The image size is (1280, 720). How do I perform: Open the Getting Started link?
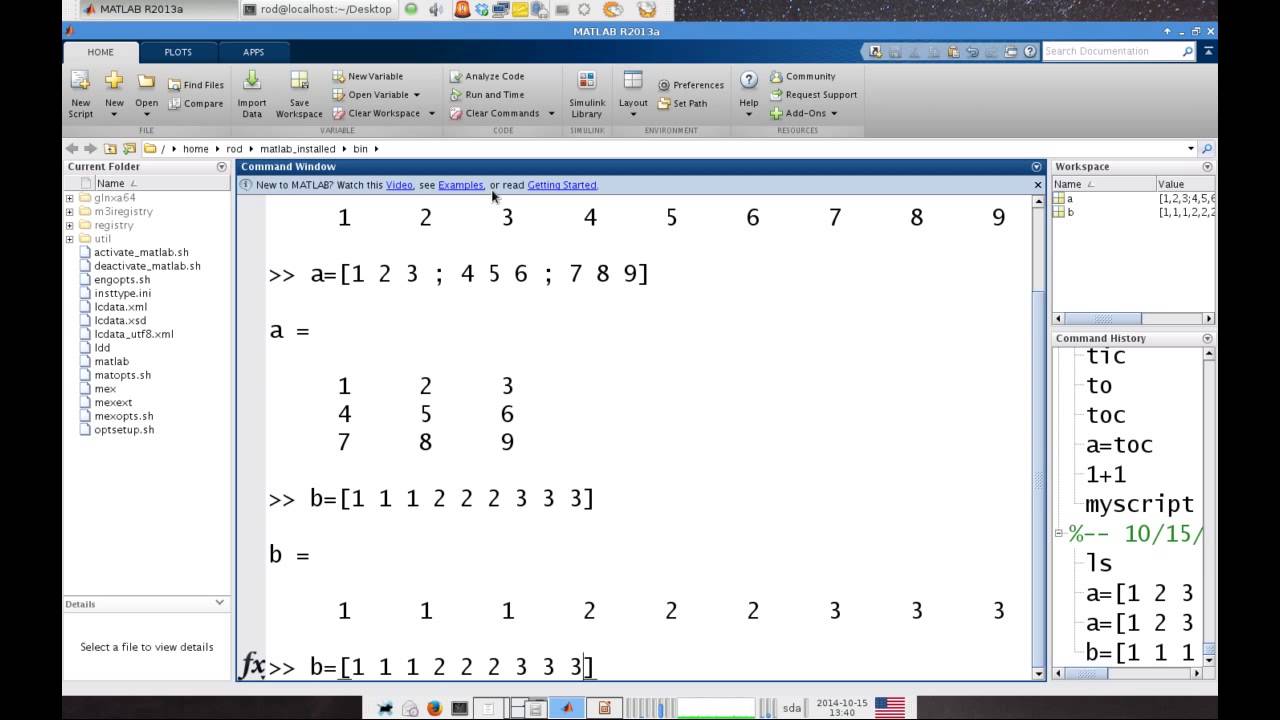(x=562, y=185)
